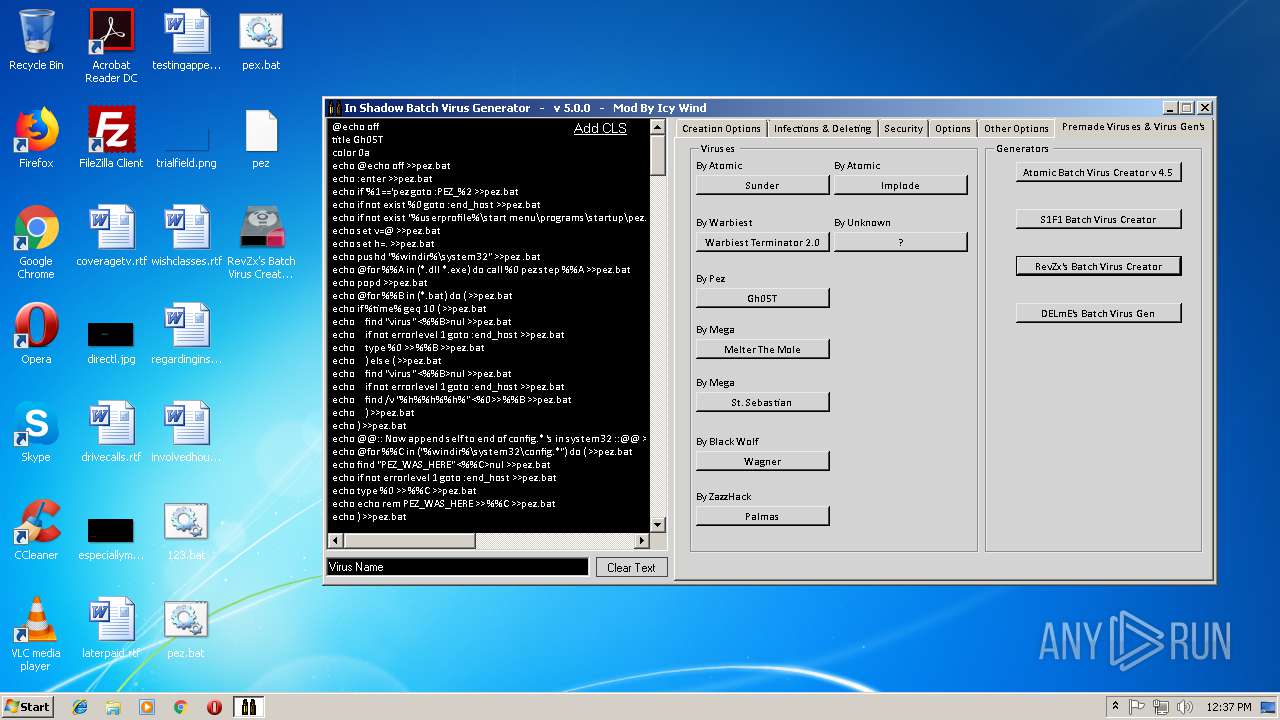Open Internet Explorer from taskbar
1280x720 pixels.
click(80, 707)
